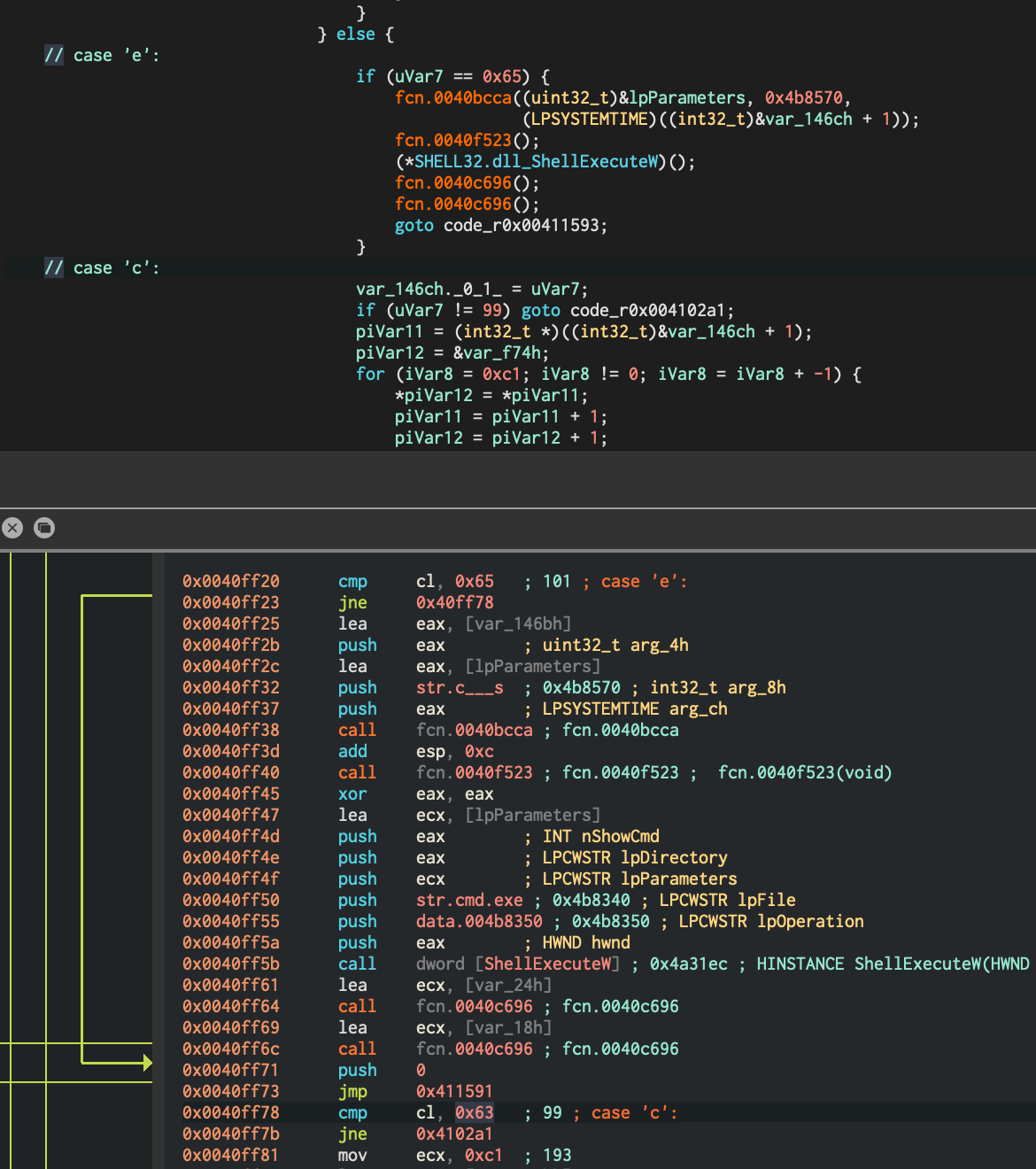
Task: Click the "} else {" line in decompiler
Action: pos(356,34)
